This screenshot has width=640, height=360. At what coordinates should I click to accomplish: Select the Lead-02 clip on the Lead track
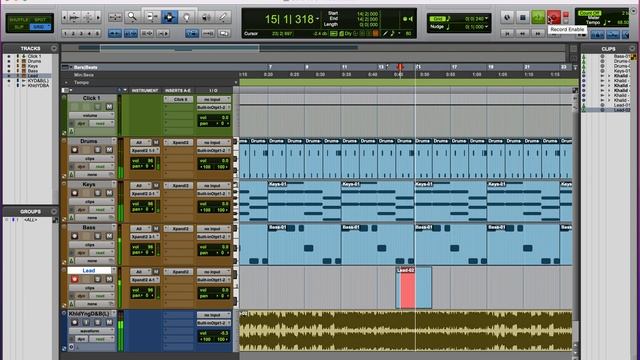(414, 287)
